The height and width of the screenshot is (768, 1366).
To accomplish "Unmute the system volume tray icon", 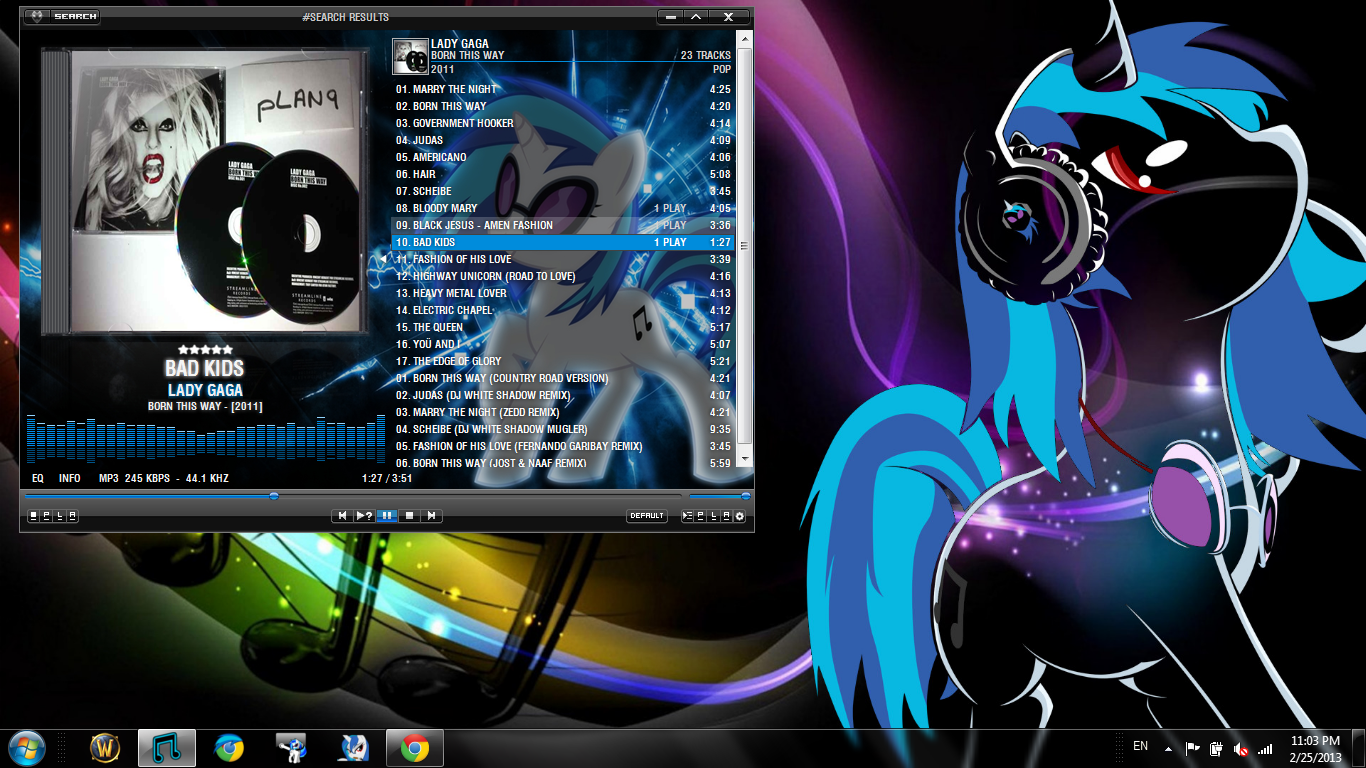I will pos(1241,748).
